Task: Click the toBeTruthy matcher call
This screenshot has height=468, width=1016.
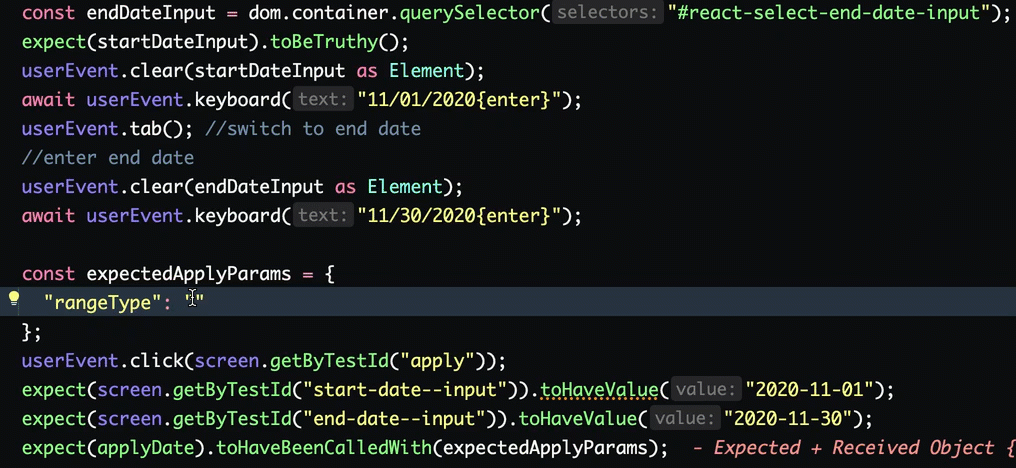Action: pyautogui.click(x=323, y=42)
